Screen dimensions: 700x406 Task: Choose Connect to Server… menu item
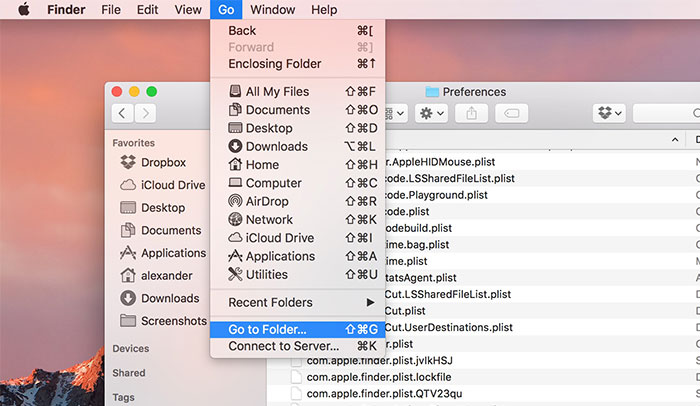[297, 346]
